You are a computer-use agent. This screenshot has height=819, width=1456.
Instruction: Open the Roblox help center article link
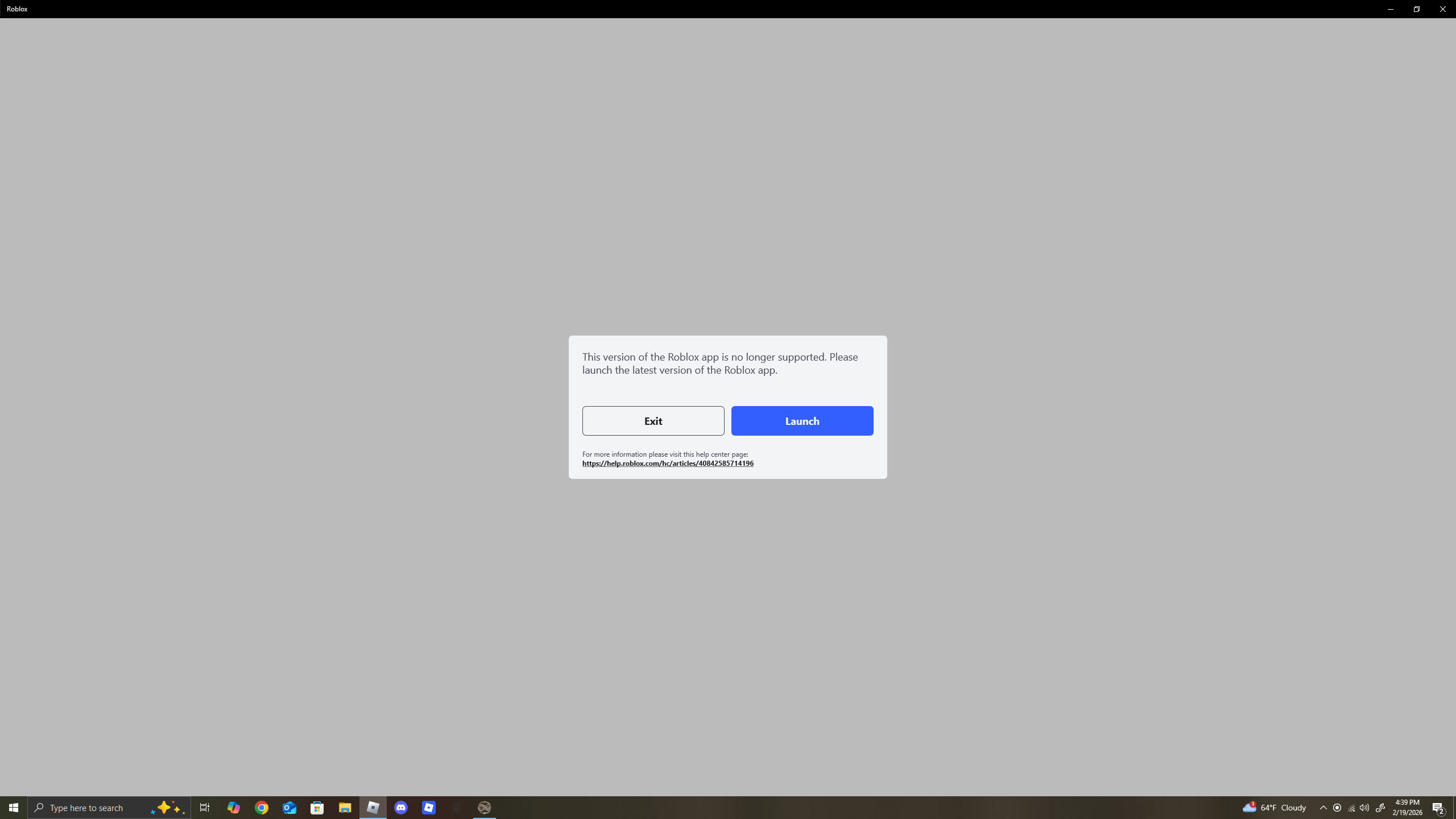pos(667,463)
